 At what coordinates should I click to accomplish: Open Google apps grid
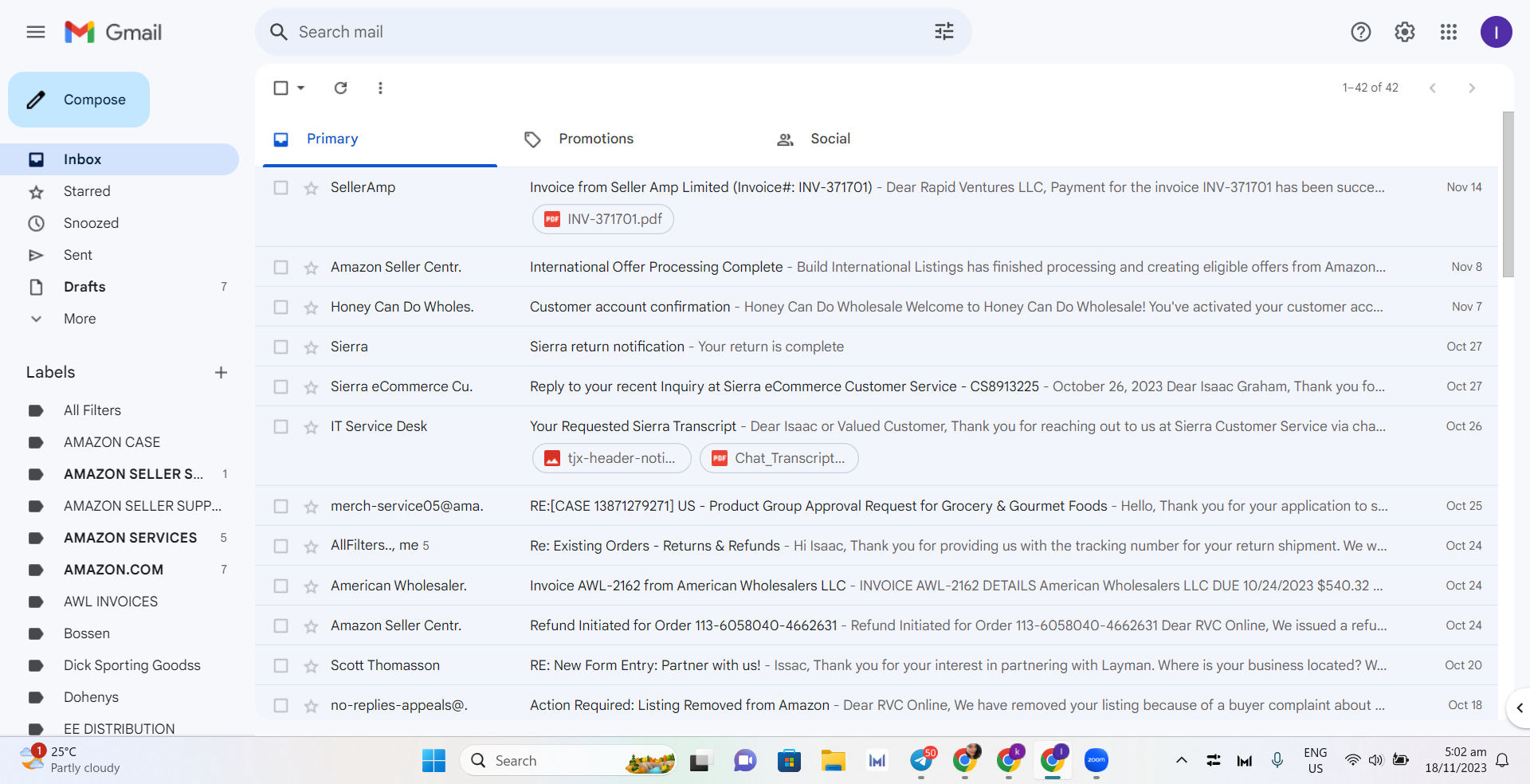coord(1449,32)
